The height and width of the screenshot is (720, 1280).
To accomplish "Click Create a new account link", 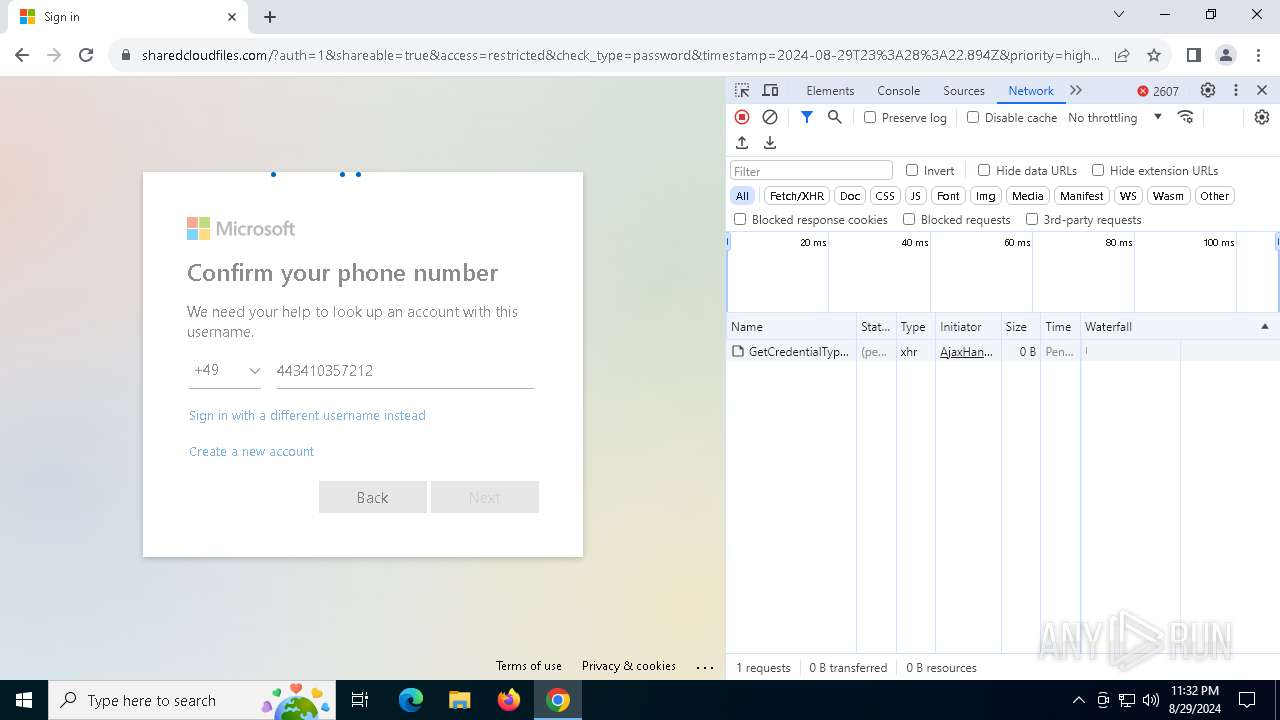I will 251,451.
